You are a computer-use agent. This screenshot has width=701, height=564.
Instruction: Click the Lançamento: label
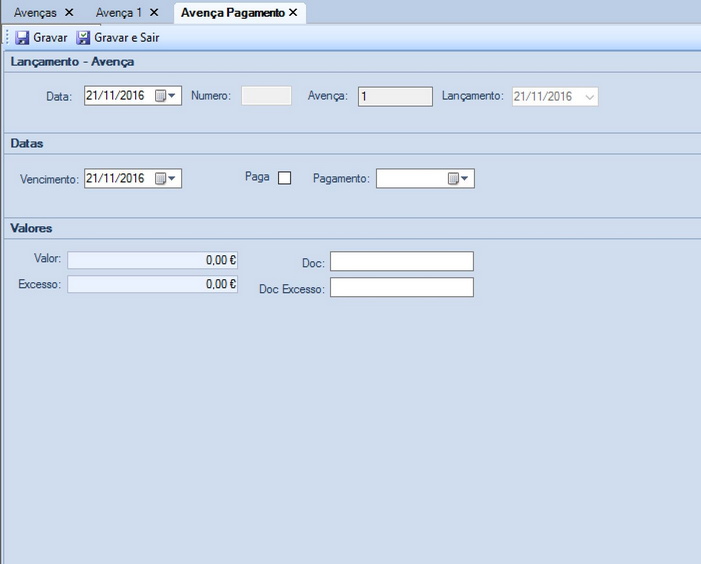(x=473, y=96)
